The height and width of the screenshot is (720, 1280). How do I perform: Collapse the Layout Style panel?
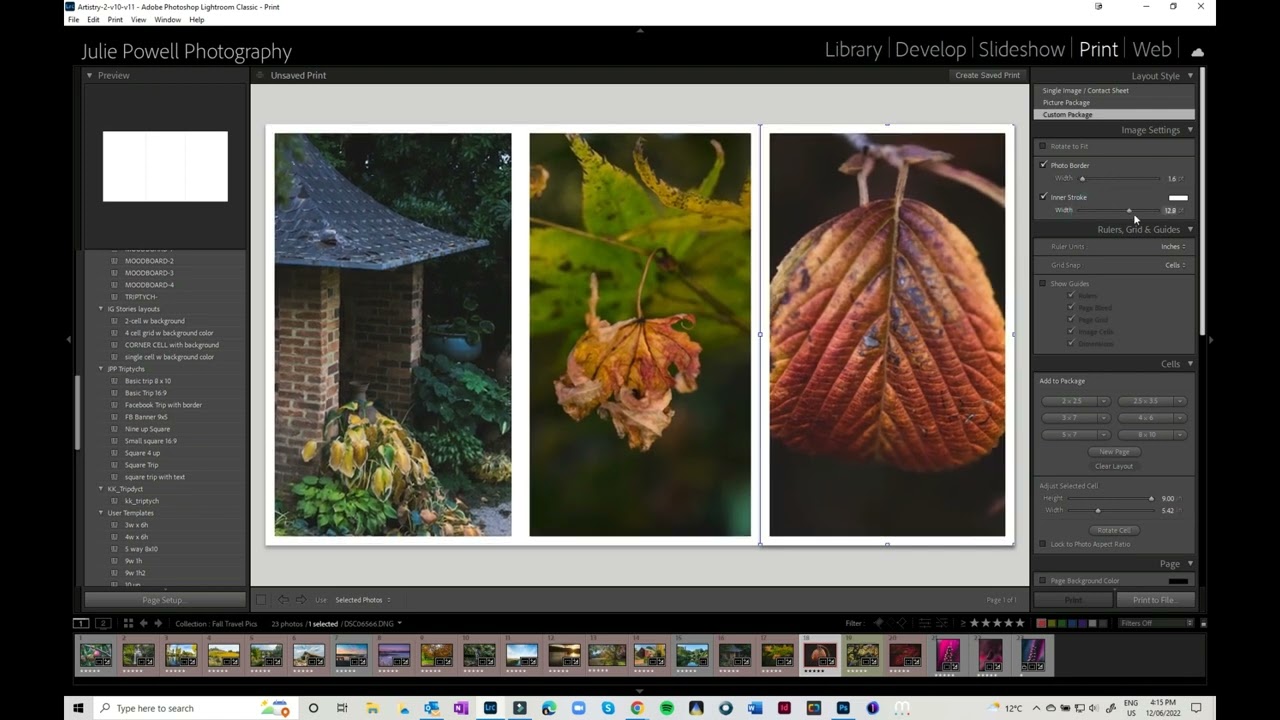click(1190, 76)
